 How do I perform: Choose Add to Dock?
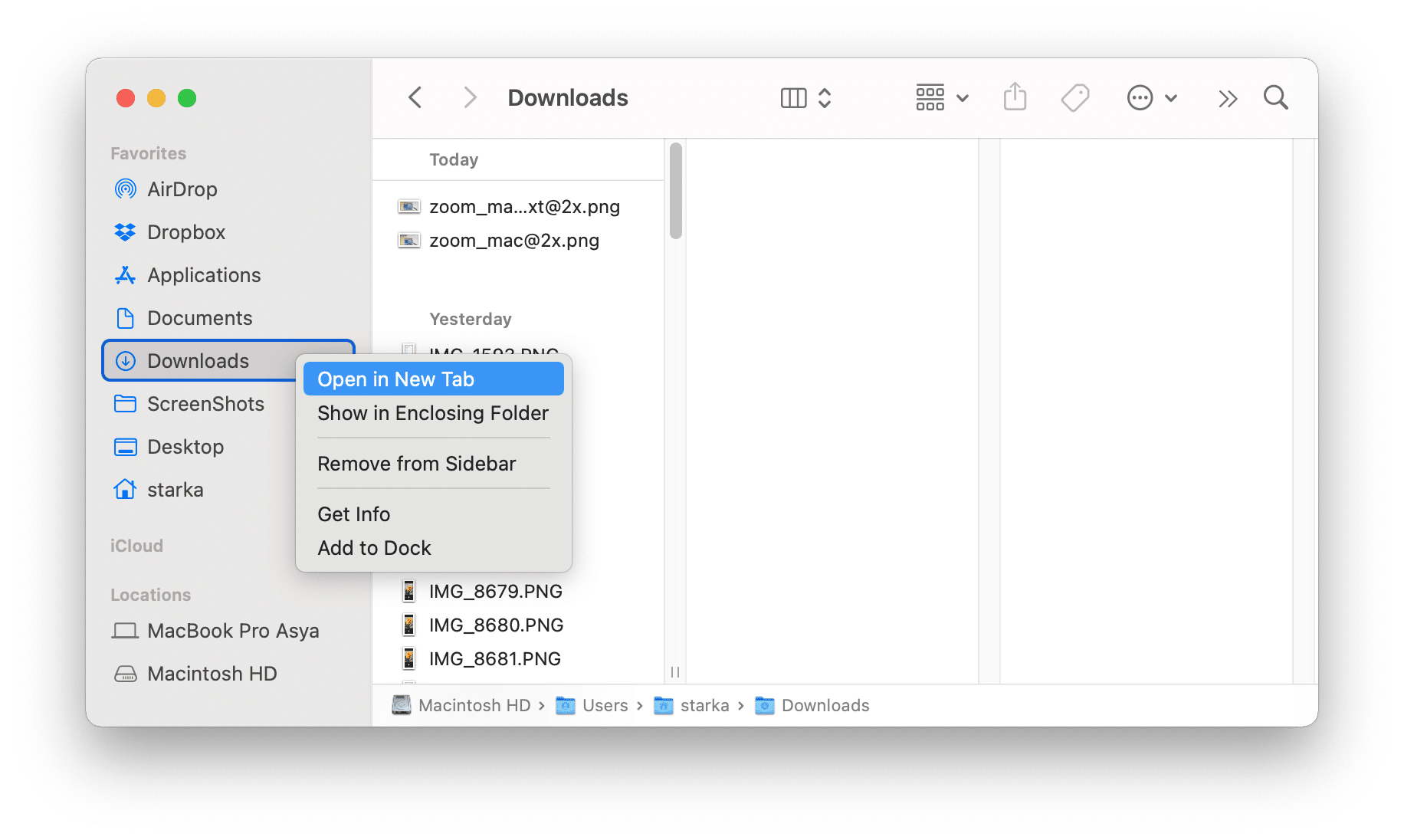[434, 548]
